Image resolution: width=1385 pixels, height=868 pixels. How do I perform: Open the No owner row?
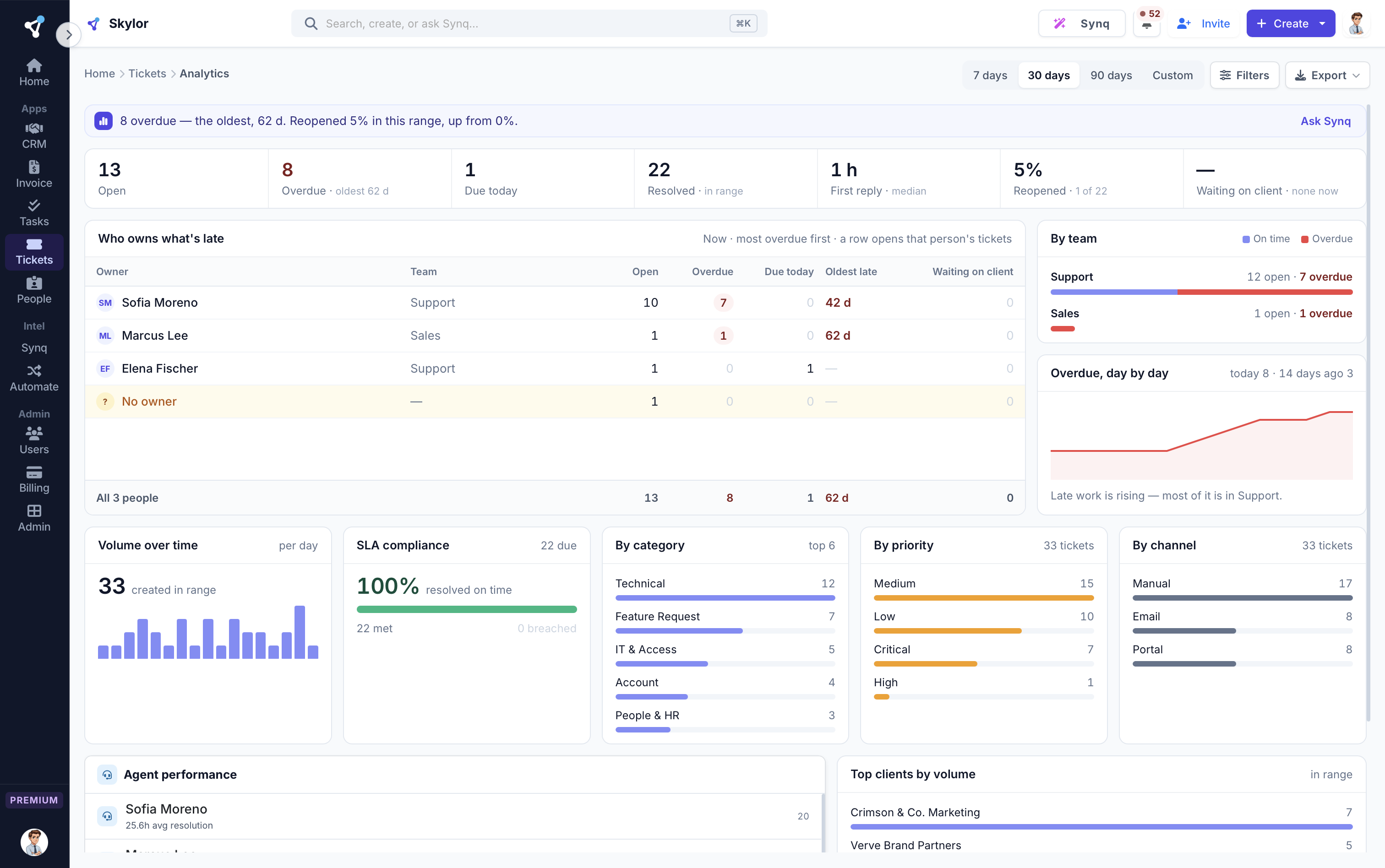pyautogui.click(x=555, y=401)
